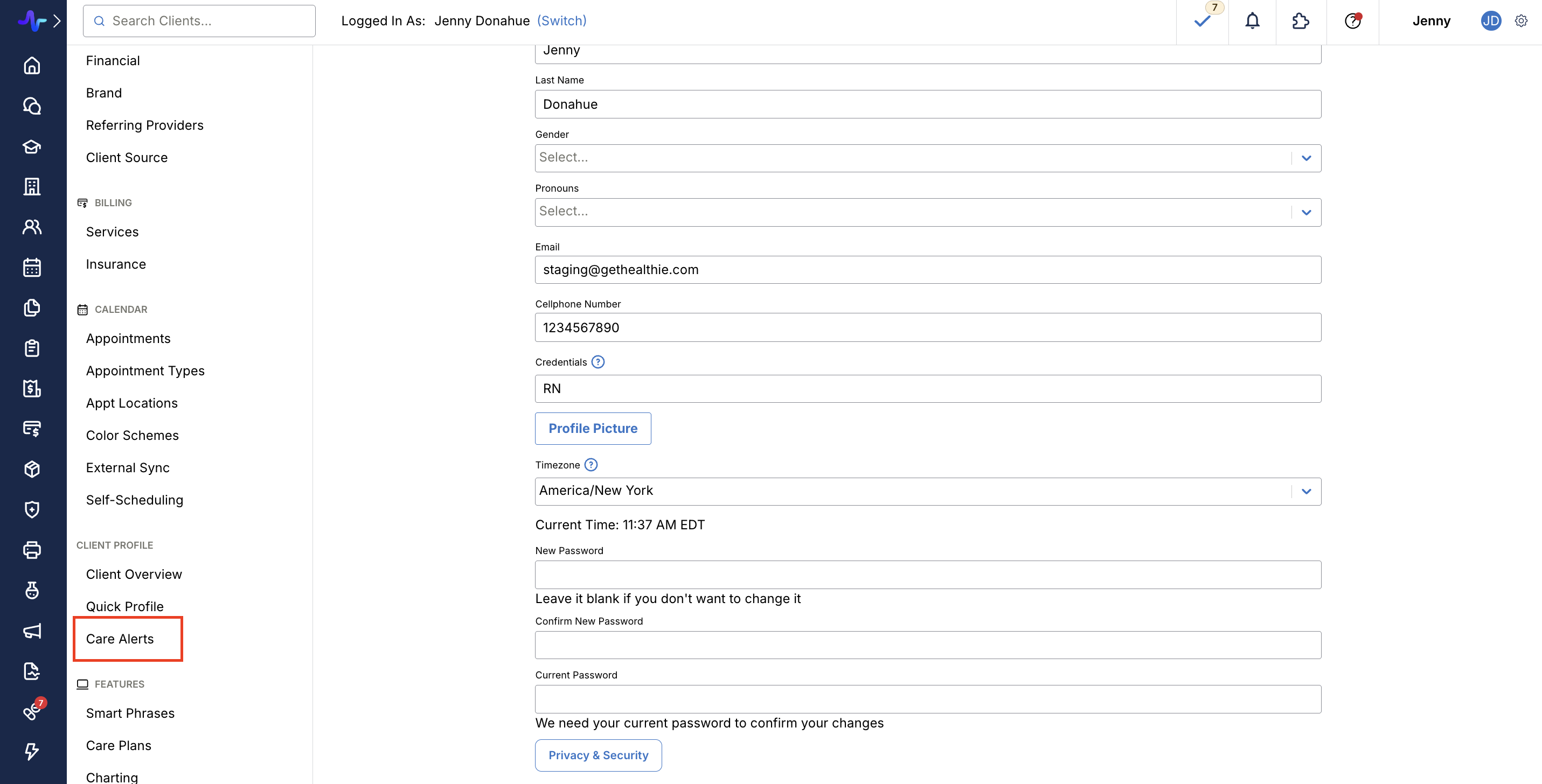The height and width of the screenshot is (784, 1542).
Task: Open Client Overview settings
Action: (134, 573)
